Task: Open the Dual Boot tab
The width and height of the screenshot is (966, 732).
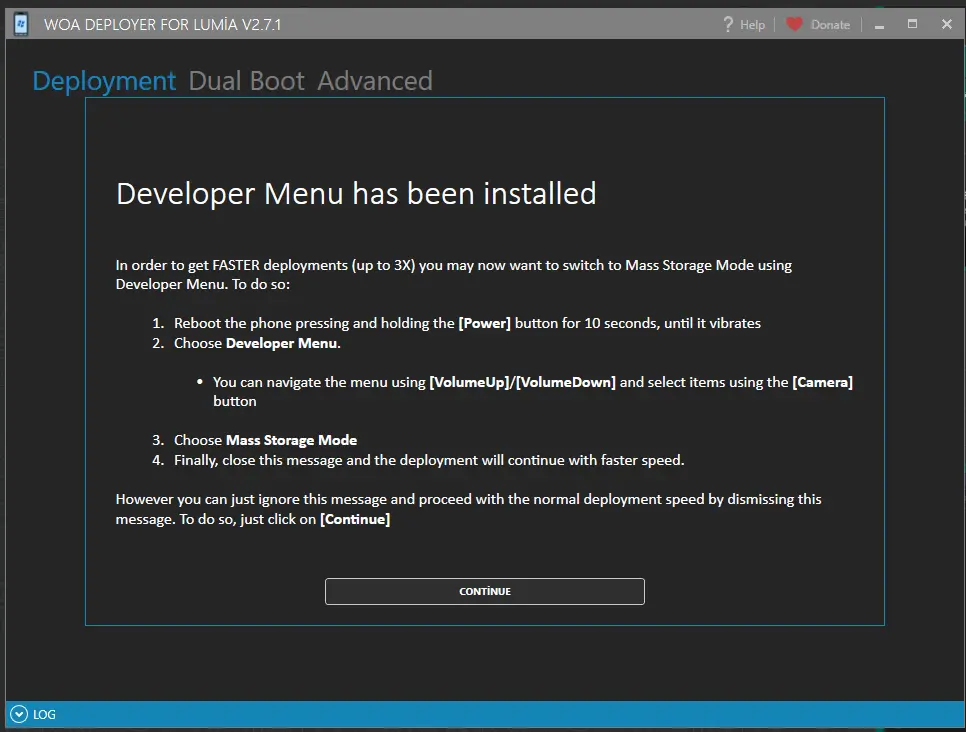Action: (x=246, y=81)
